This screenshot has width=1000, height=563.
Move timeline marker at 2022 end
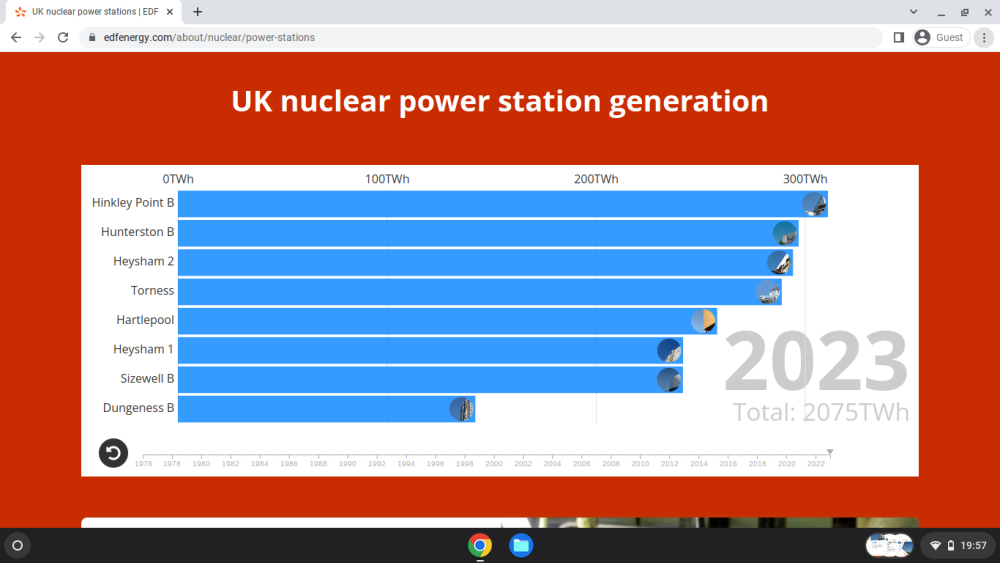point(830,453)
